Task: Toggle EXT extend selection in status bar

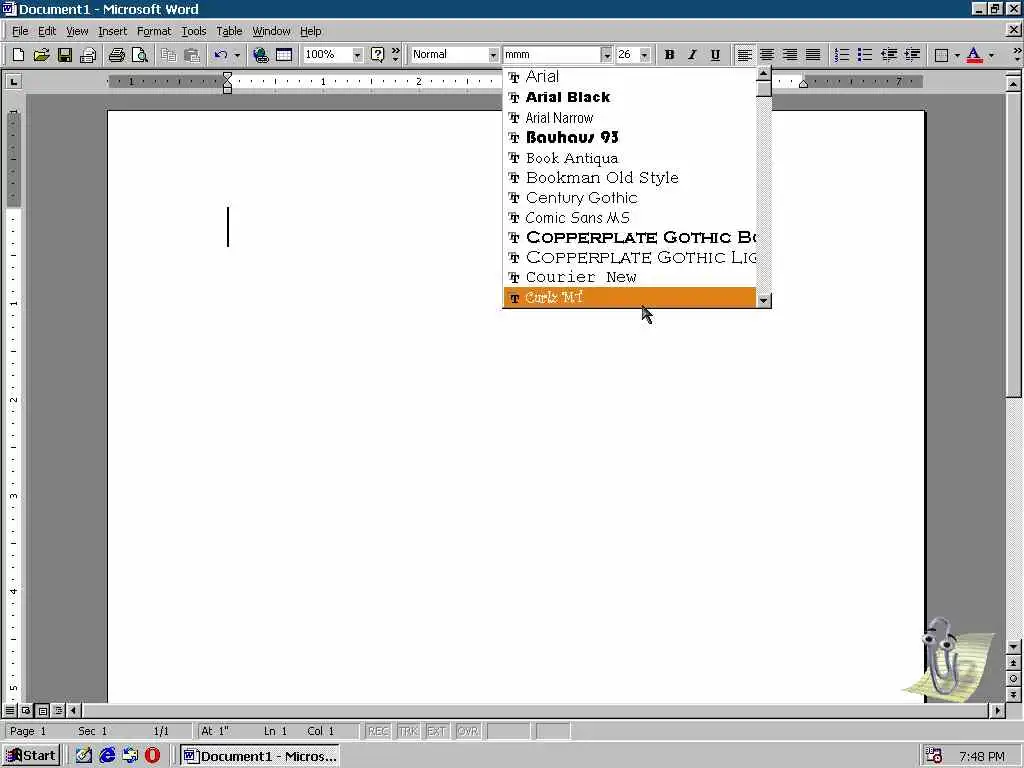Action: pyautogui.click(x=436, y=731)
